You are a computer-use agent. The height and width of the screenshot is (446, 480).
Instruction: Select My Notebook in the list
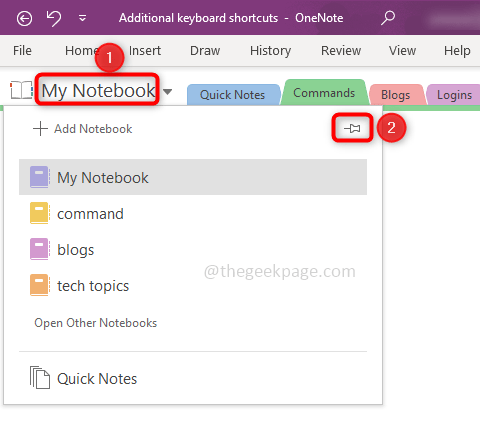point(193,177)
